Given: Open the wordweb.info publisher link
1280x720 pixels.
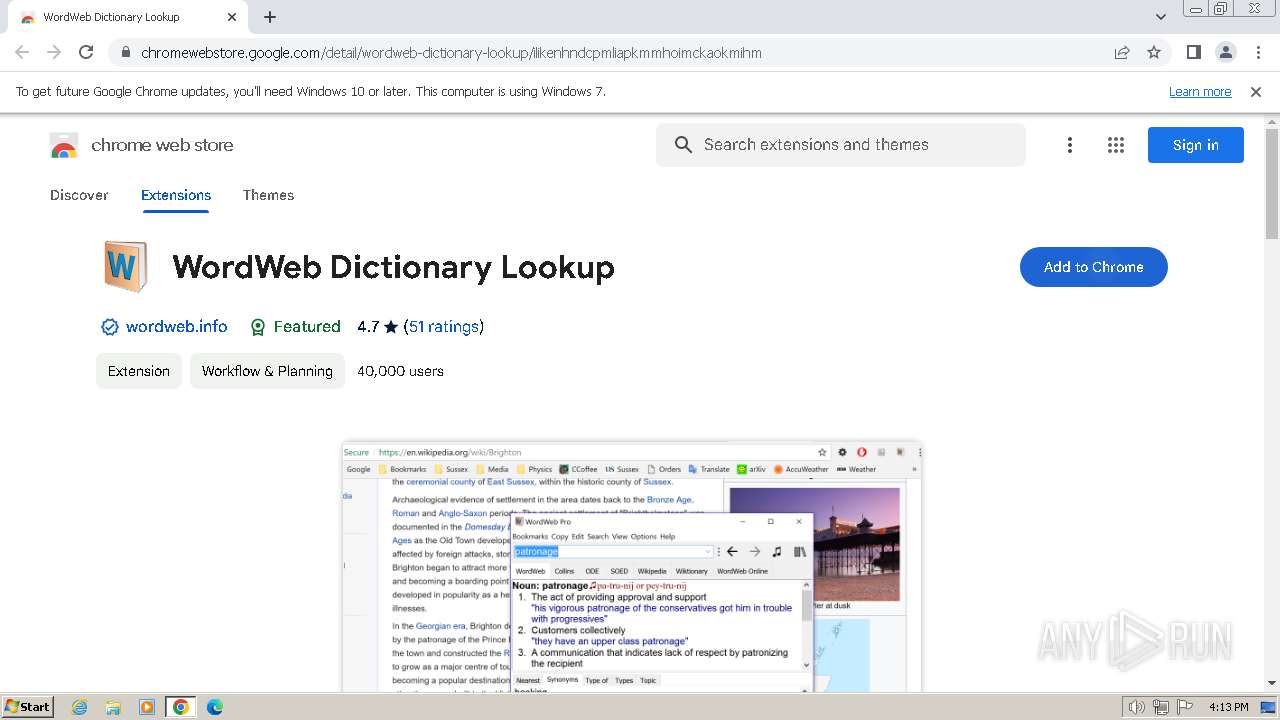Looking at the screenshot, I should click(x=177, y=327).
